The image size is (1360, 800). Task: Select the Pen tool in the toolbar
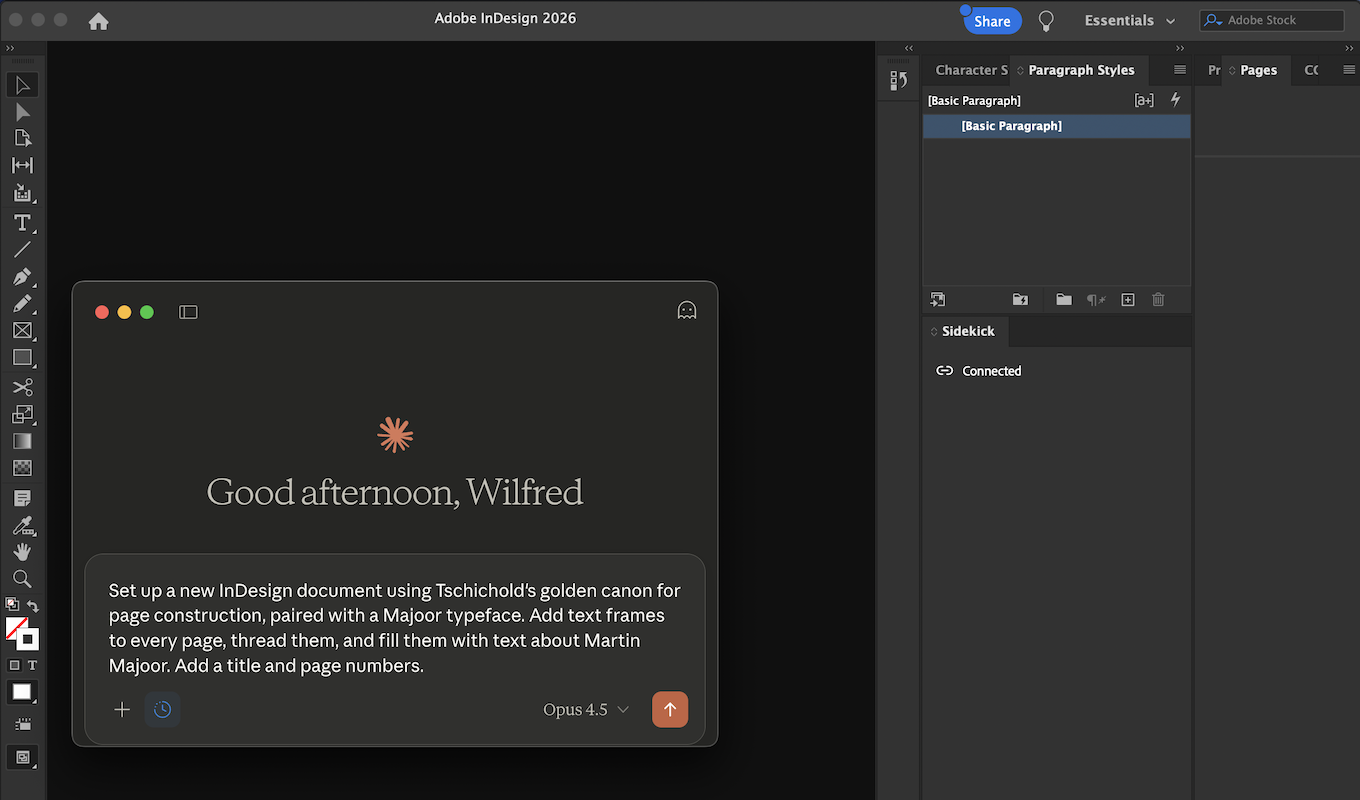coord(22,278)
